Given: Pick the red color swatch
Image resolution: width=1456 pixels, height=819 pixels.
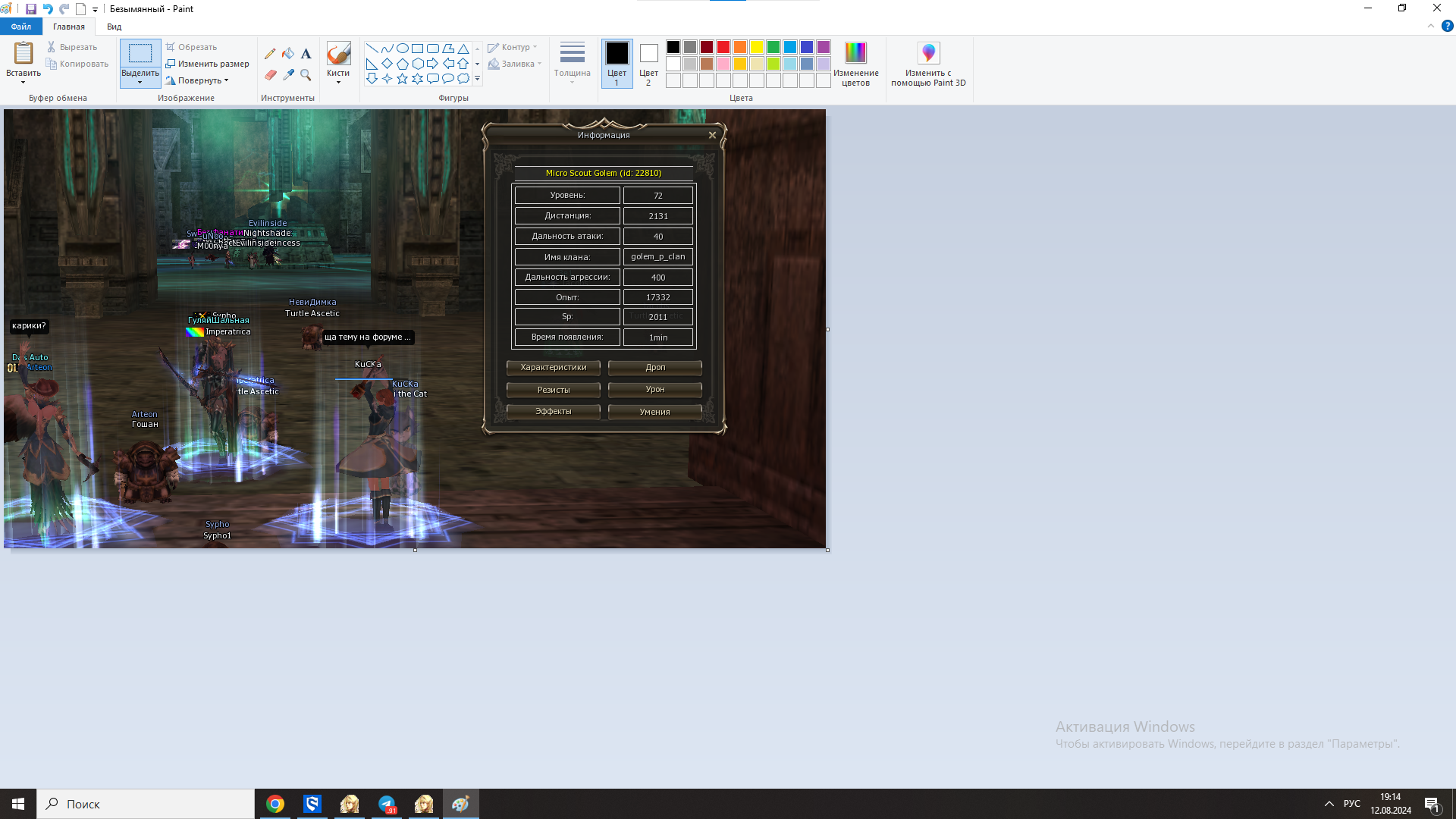Looking at the screenshot, I should point(723,47).
